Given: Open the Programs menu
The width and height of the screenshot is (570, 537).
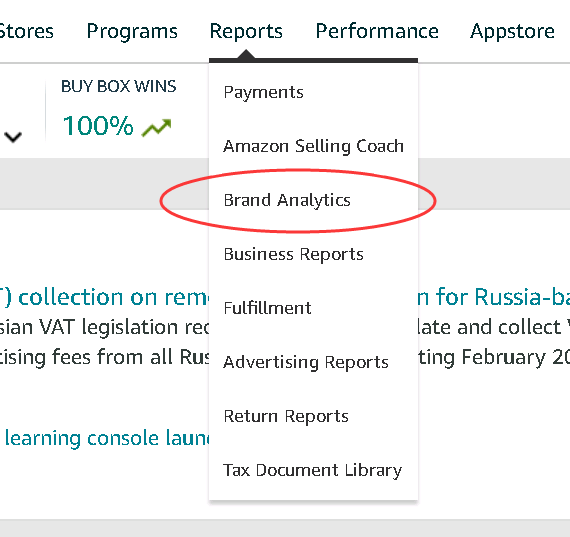Looking at the screenshot, I should 132,31.
